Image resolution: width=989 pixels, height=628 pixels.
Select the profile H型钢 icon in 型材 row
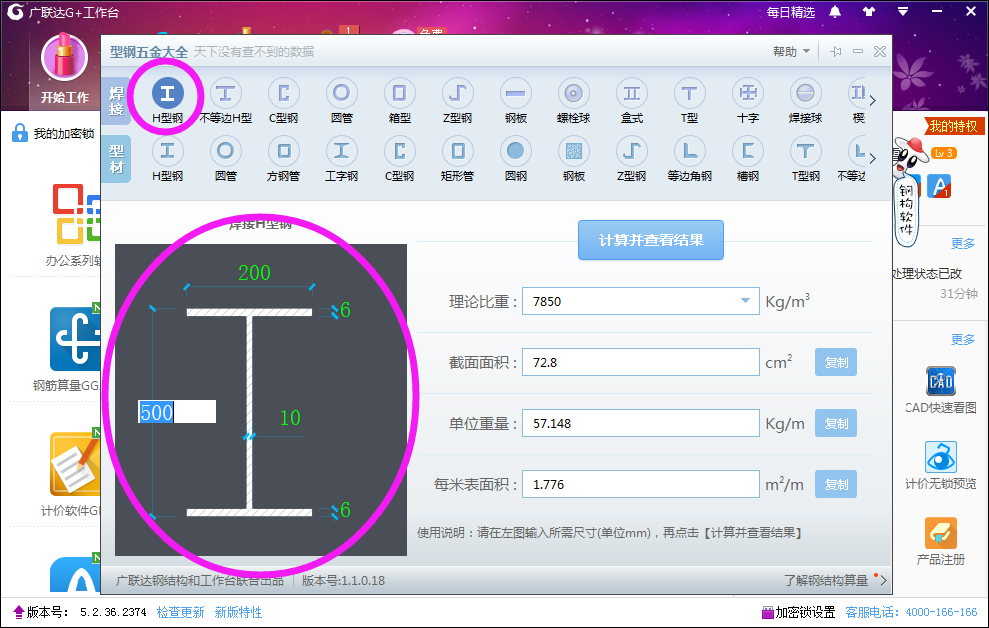pyautogui.click(x=167, y=151)
